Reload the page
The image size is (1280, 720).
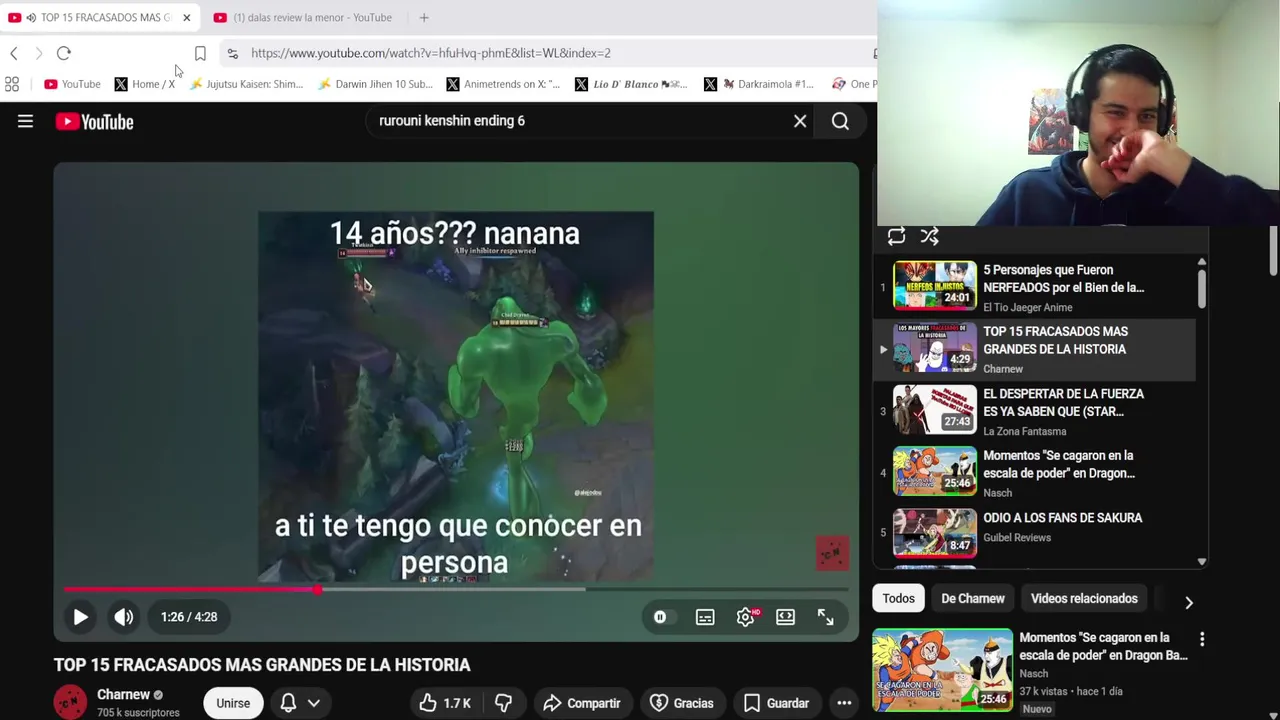pos(64,53)
